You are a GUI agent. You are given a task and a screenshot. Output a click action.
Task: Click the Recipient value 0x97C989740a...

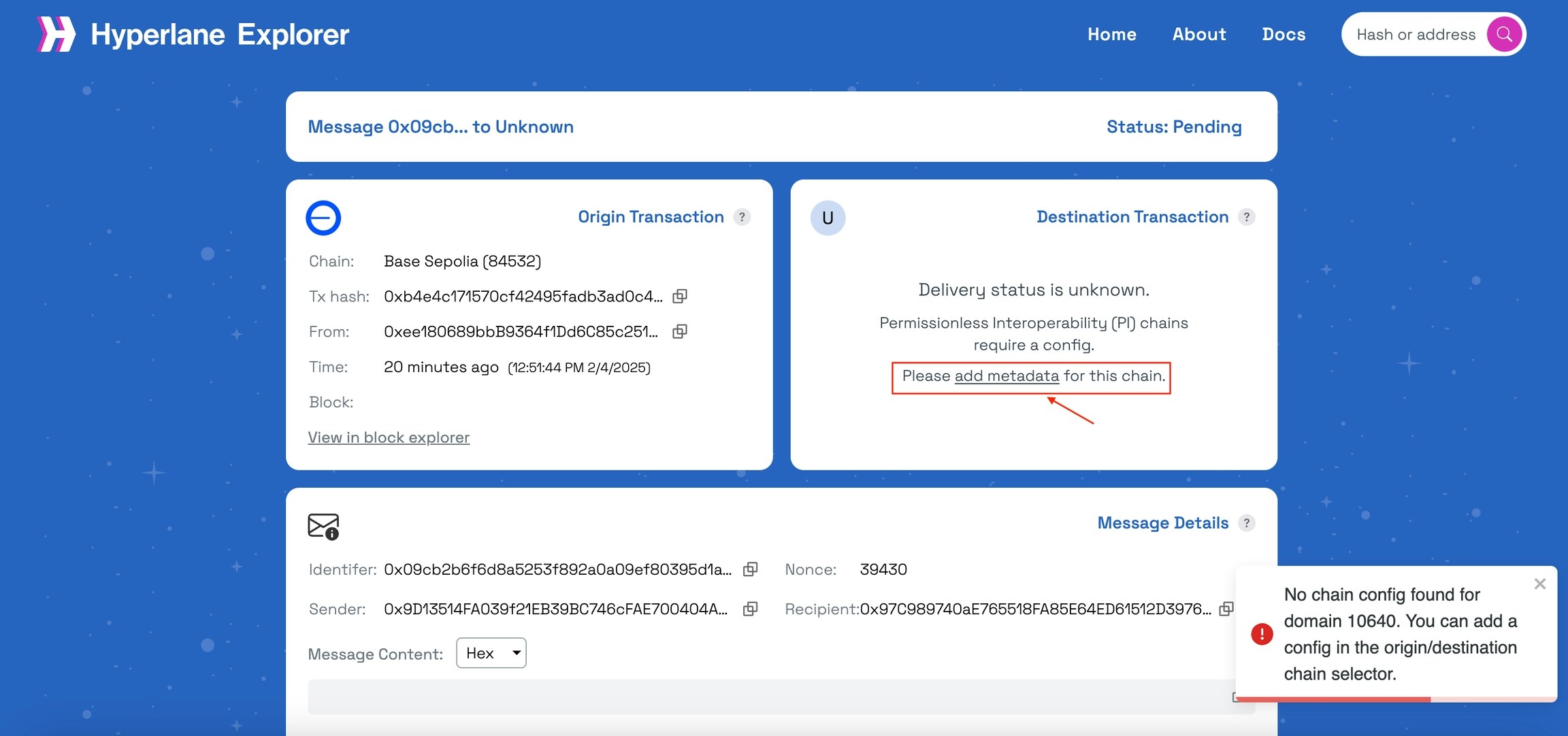(1035, 609)
